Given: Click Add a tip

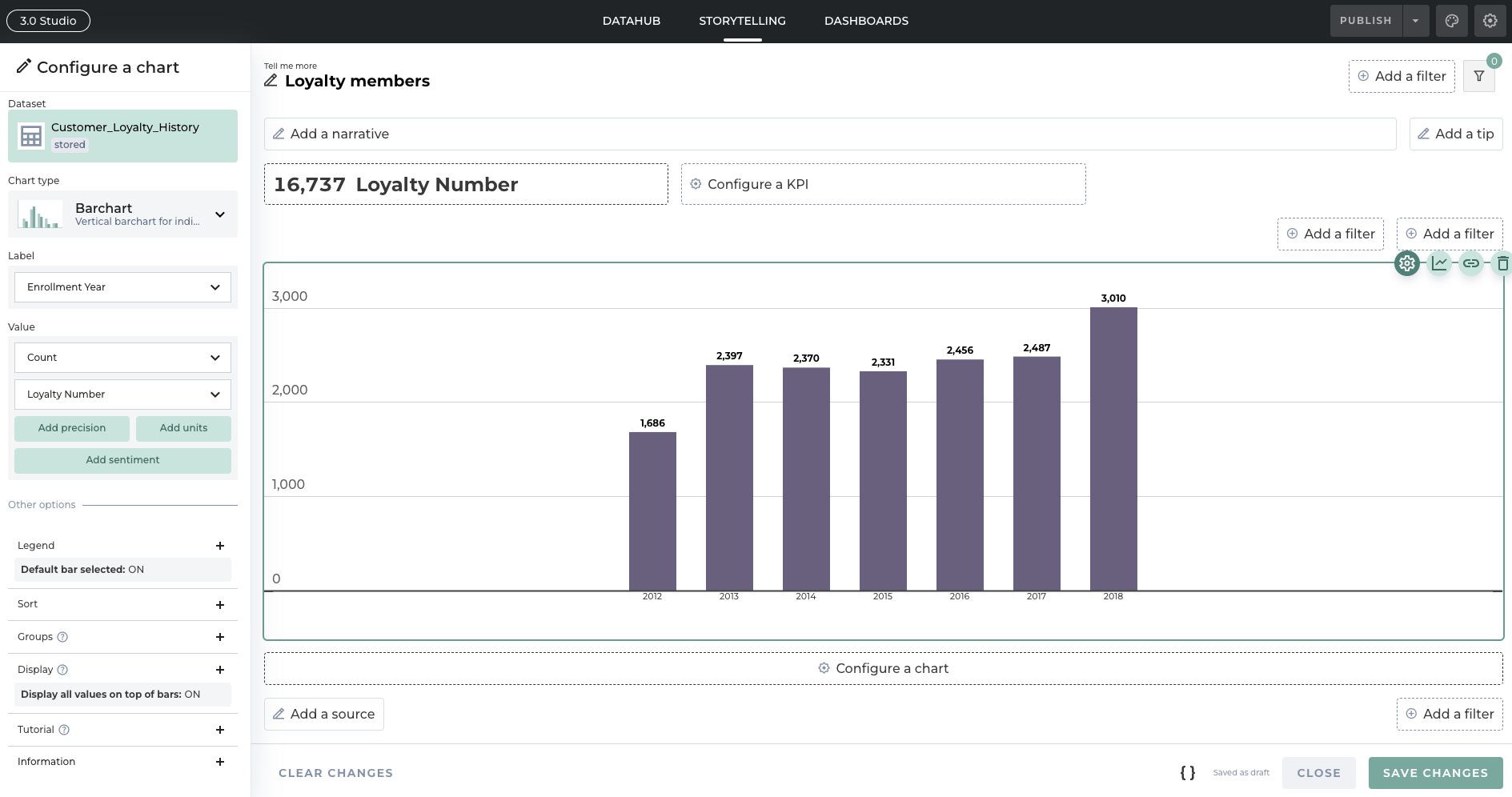Looking at the screenshot, I should tap(1456, 134).
